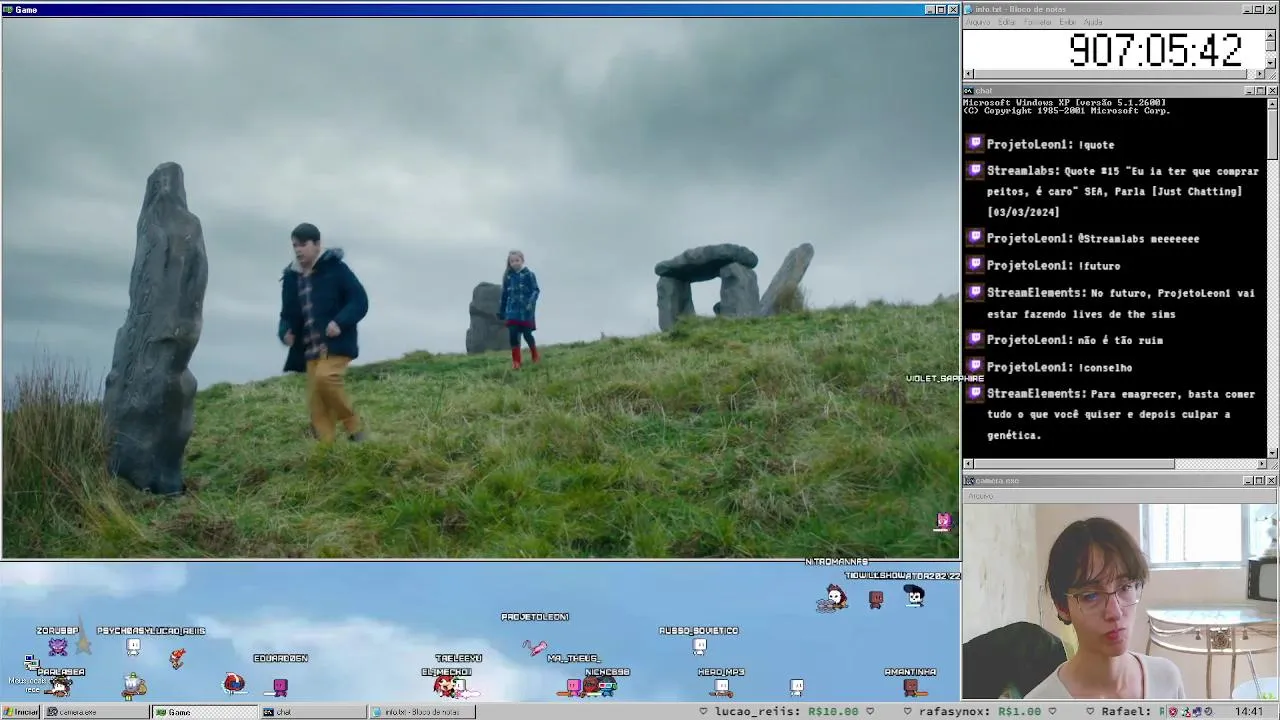Activate the chat taskbar button
This screenshot has width=1280, height=720.
coord(313,712)
